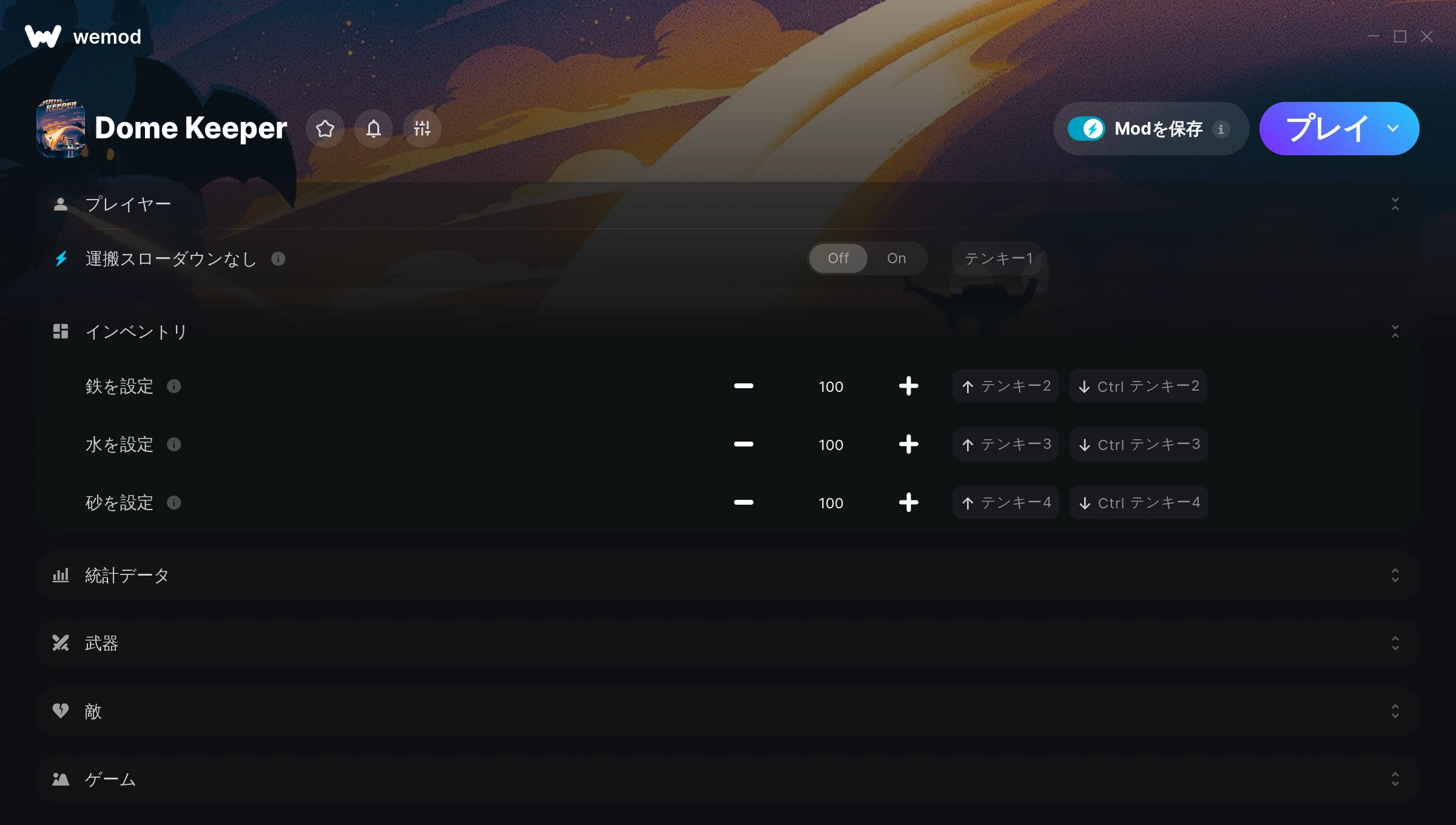Expand the 武器 section
This screenshot has height=825, width=1456.
(x=728, y=644)
